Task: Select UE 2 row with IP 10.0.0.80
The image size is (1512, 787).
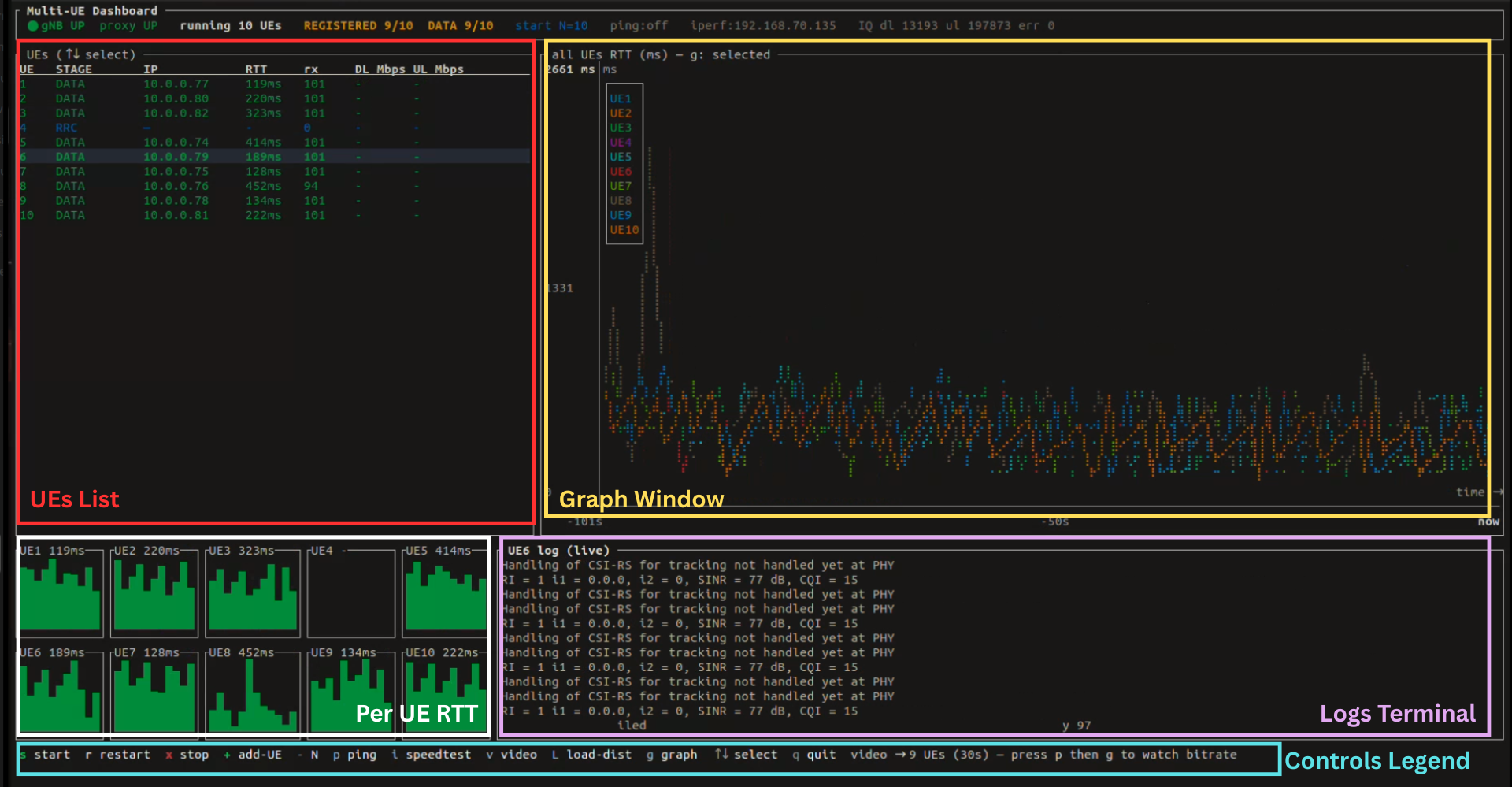Action: coord(275,99)
